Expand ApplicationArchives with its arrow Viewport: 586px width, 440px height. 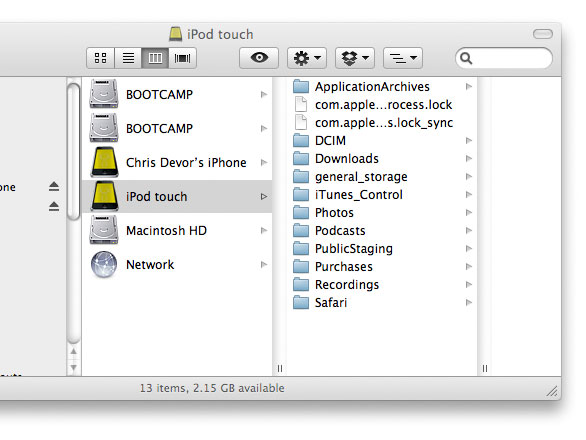[469, 87]
